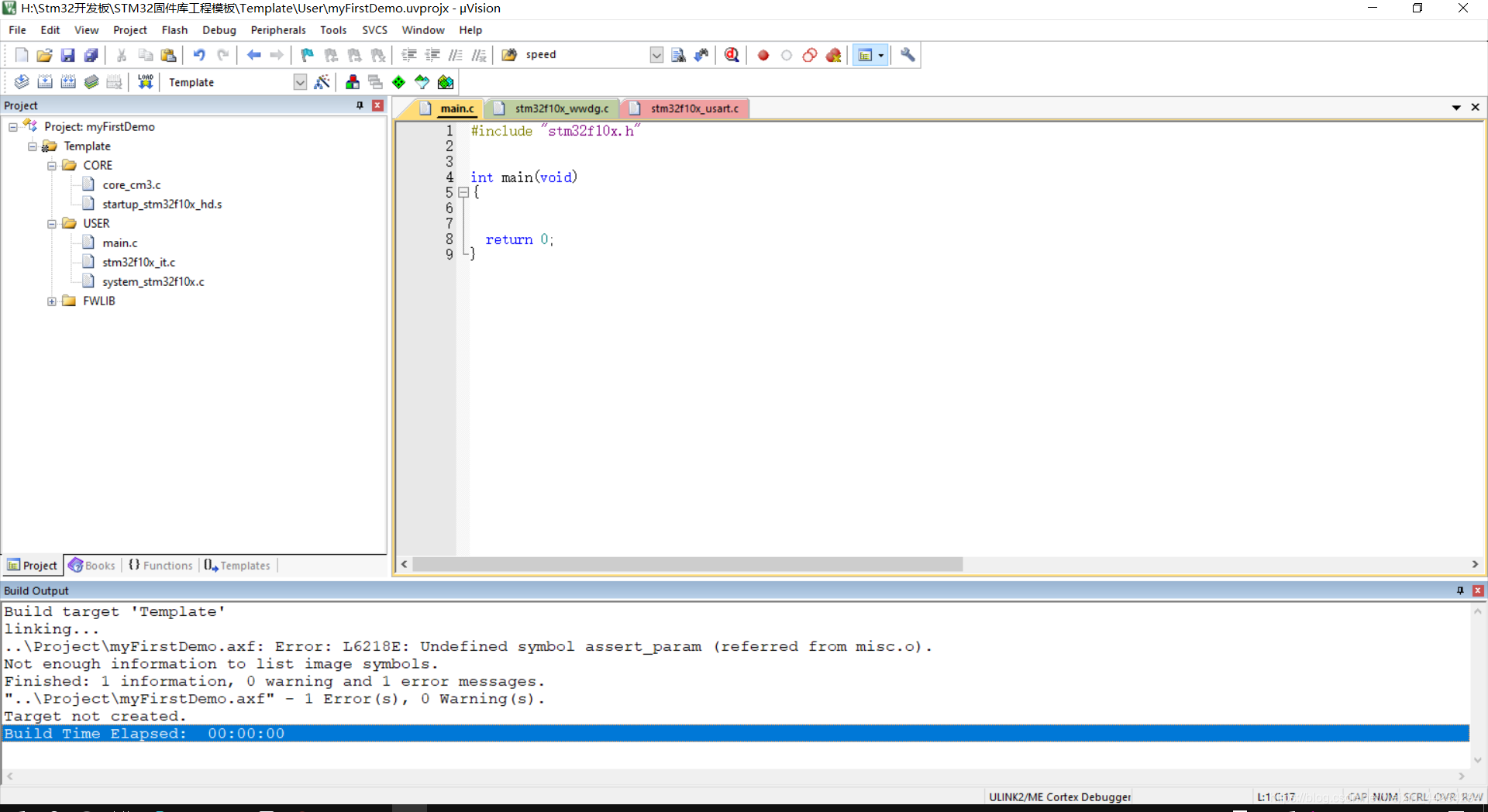Open the Peripherals menu
1488x812 pixels.
(x=278, y=30)
